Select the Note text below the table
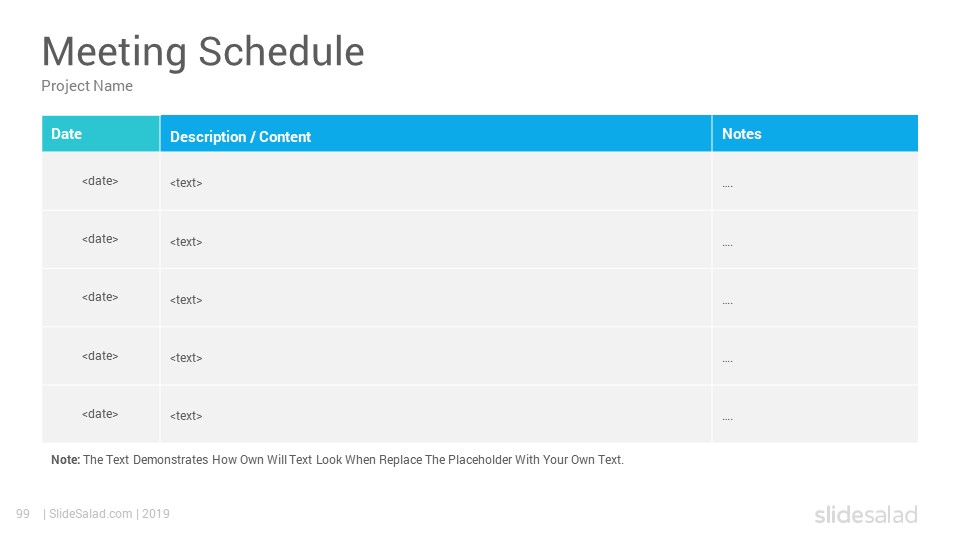960x540 pixels. click(337, 460)
